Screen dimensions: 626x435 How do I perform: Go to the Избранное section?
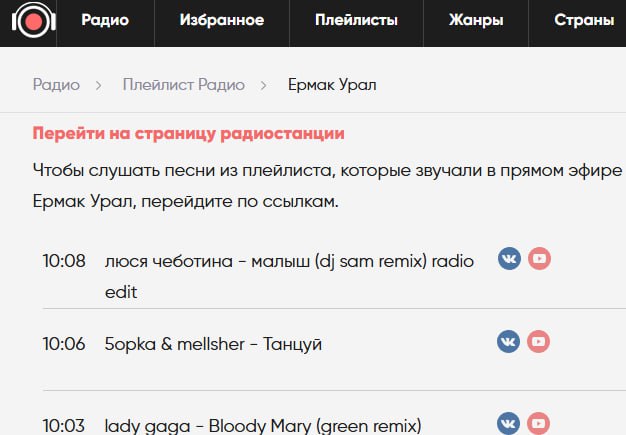222,20
